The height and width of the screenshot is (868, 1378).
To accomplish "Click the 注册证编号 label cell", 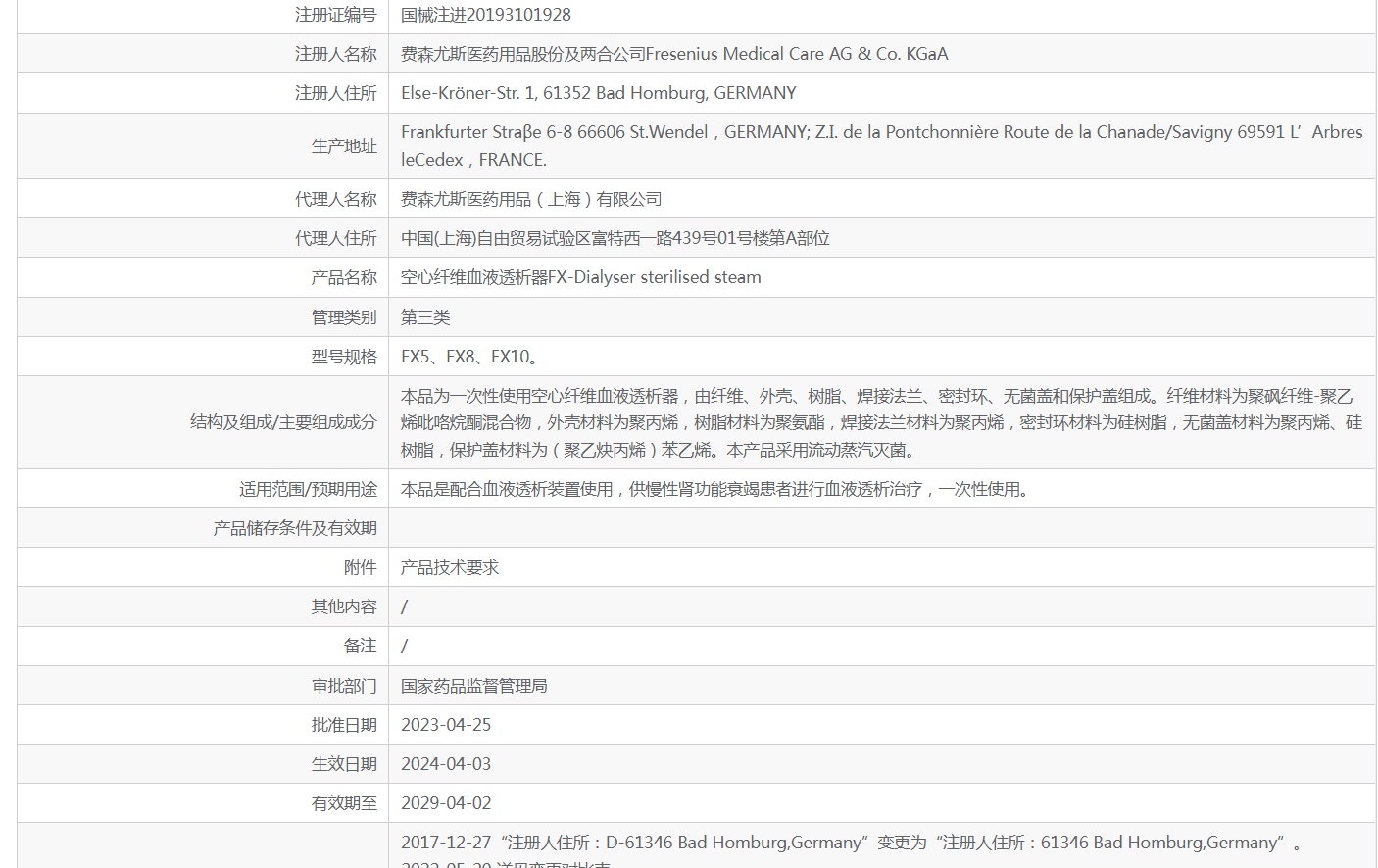I will click(335, 15).
